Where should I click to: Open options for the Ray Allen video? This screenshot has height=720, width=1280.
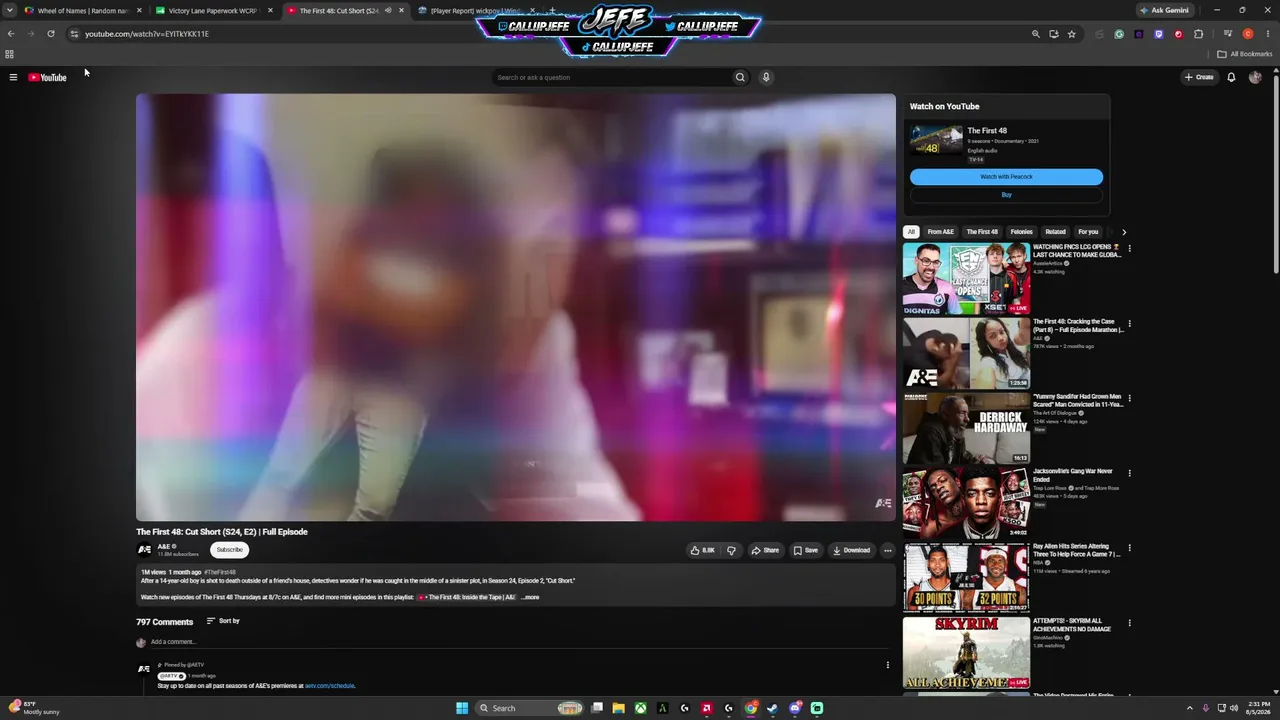1129,548
